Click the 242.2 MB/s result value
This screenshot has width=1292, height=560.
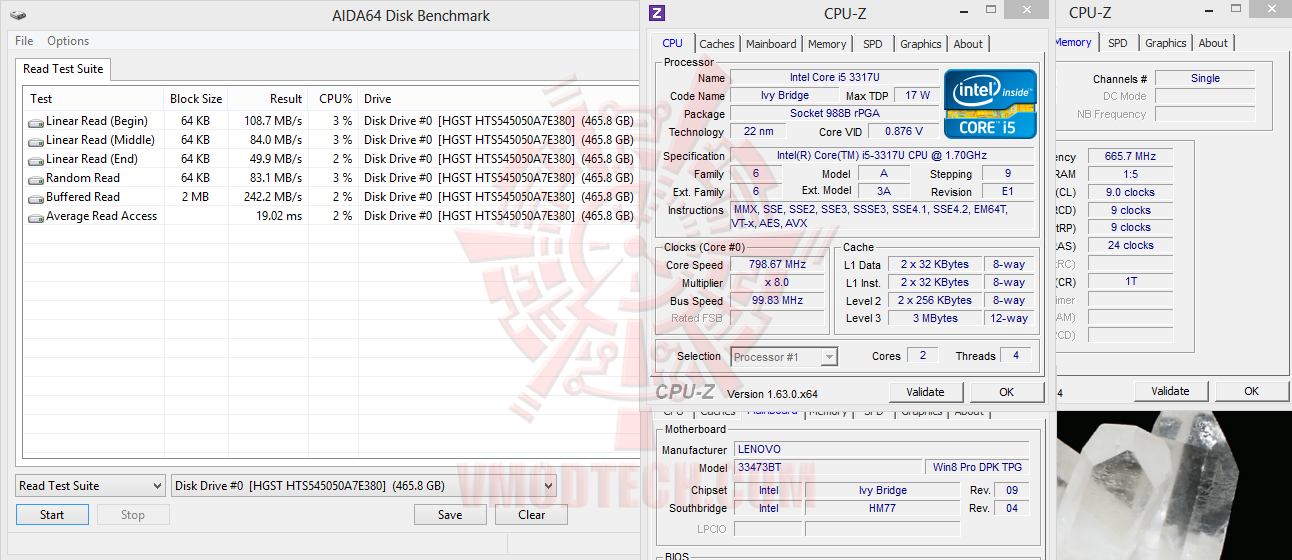(273, 197)
